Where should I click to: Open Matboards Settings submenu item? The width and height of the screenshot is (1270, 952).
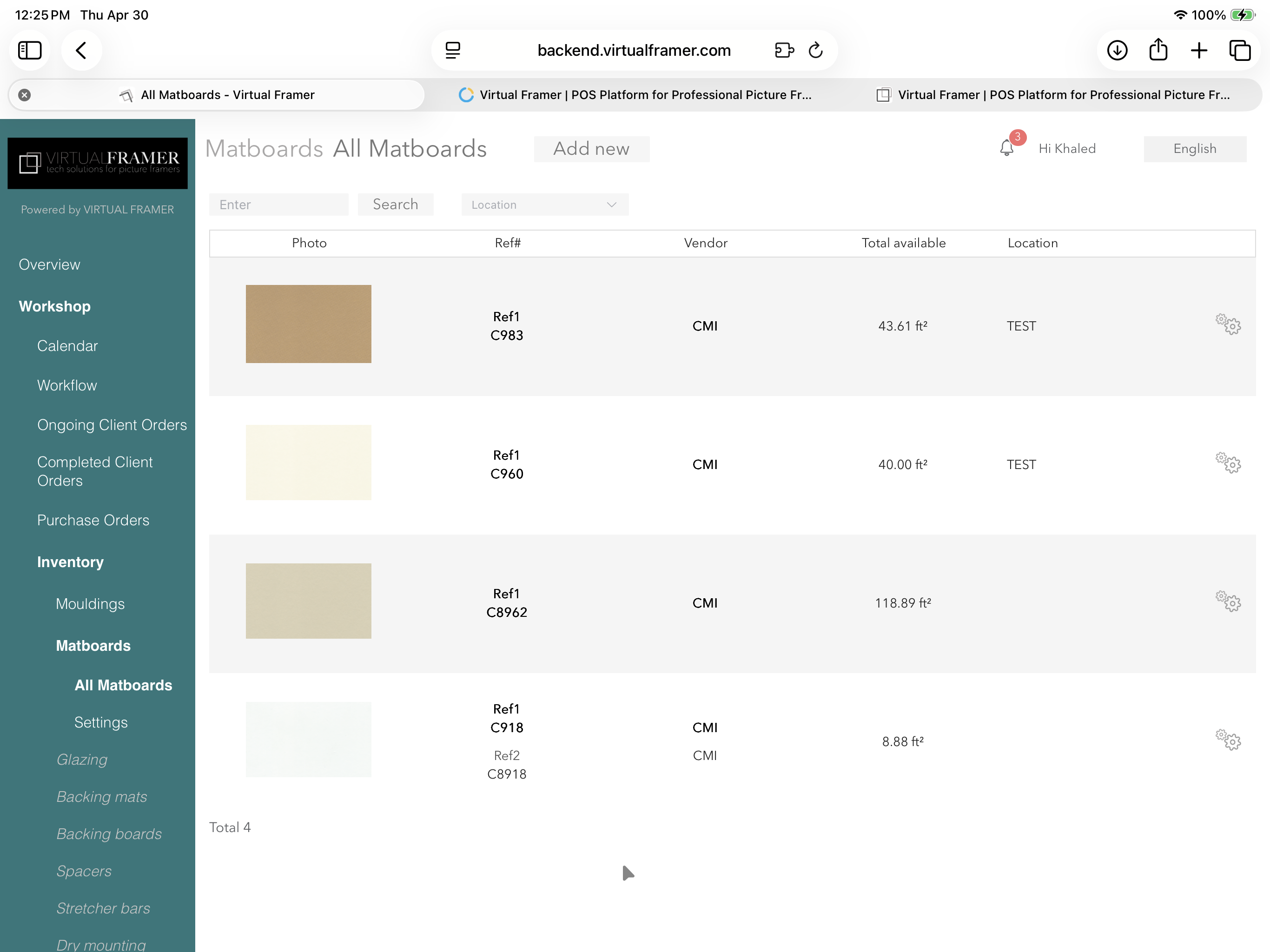click(101, 723)
